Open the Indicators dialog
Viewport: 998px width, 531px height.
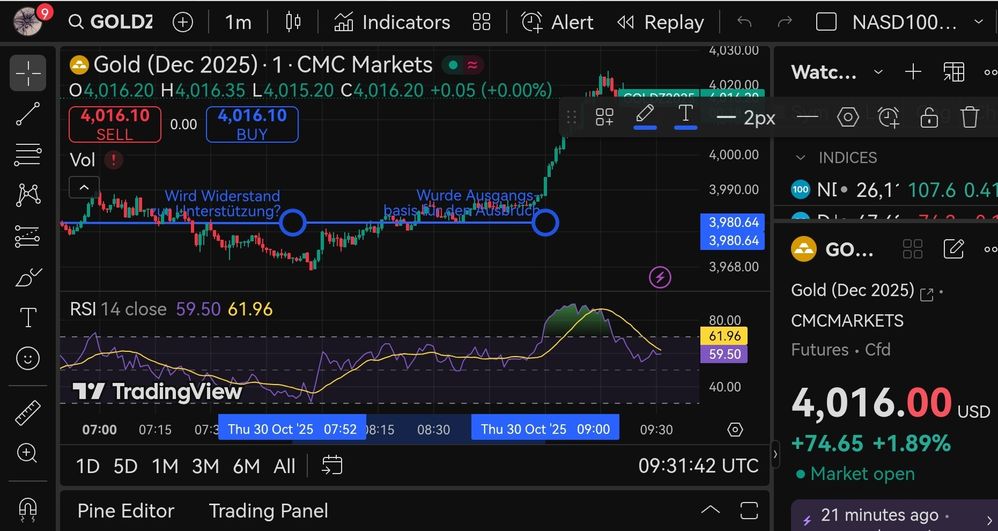392,22
